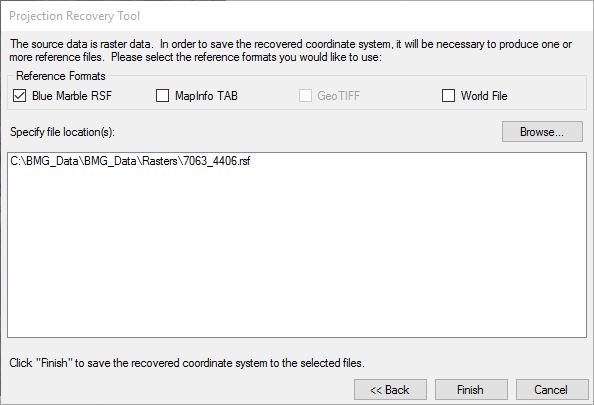Click the MapInfo TAB label text
This screenshot has width=594, height=405.
[206, 96]
